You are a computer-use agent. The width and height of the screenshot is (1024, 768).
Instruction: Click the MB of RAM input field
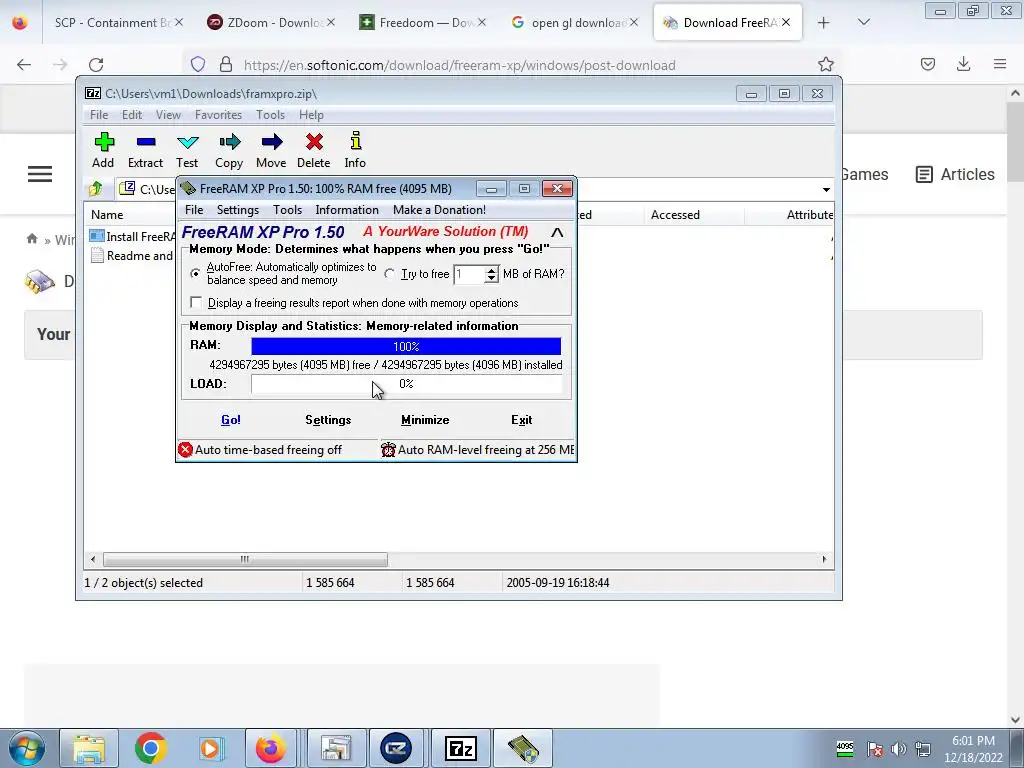point(470,274)
